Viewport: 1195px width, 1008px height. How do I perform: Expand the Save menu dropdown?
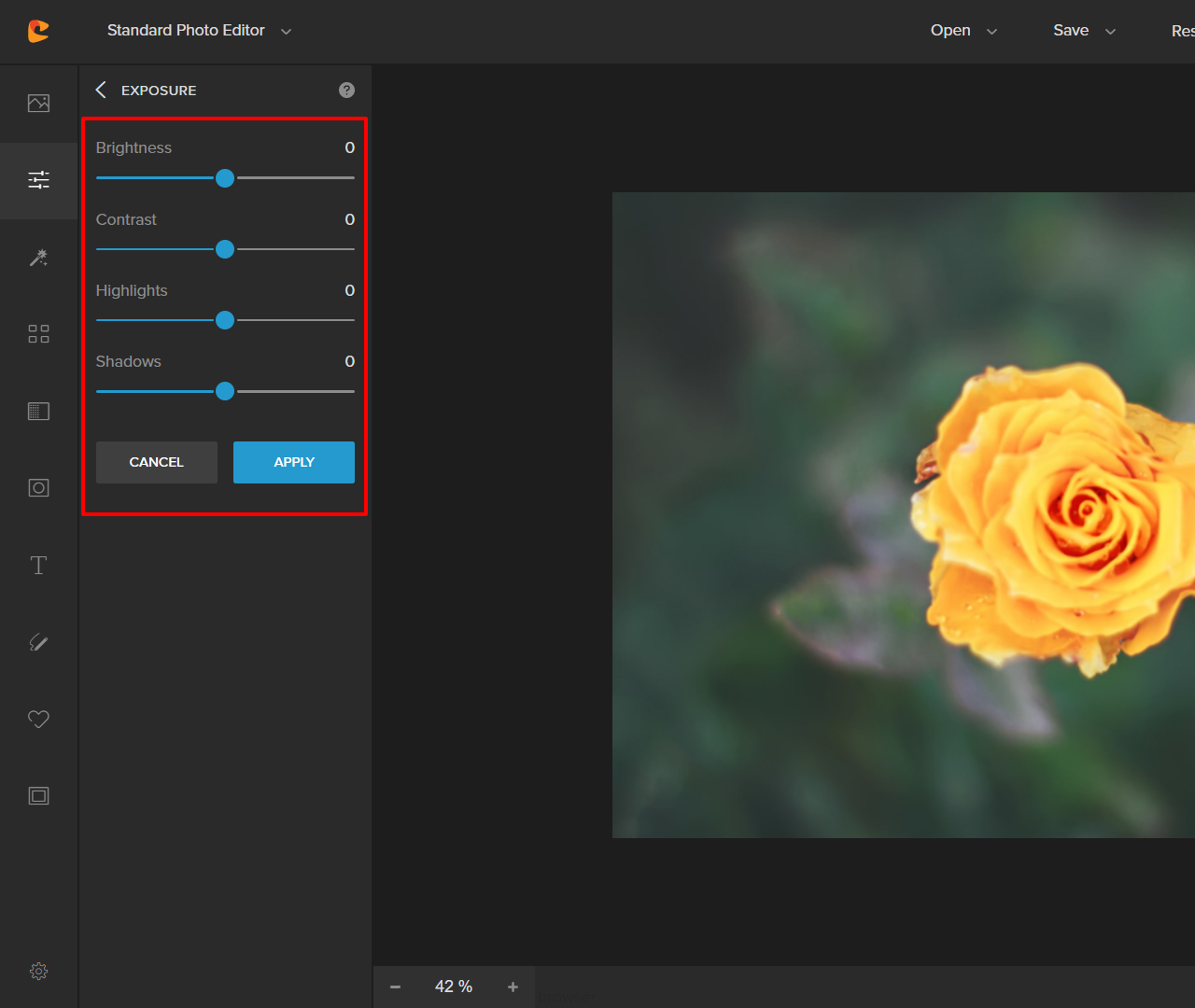[1084, 31]
